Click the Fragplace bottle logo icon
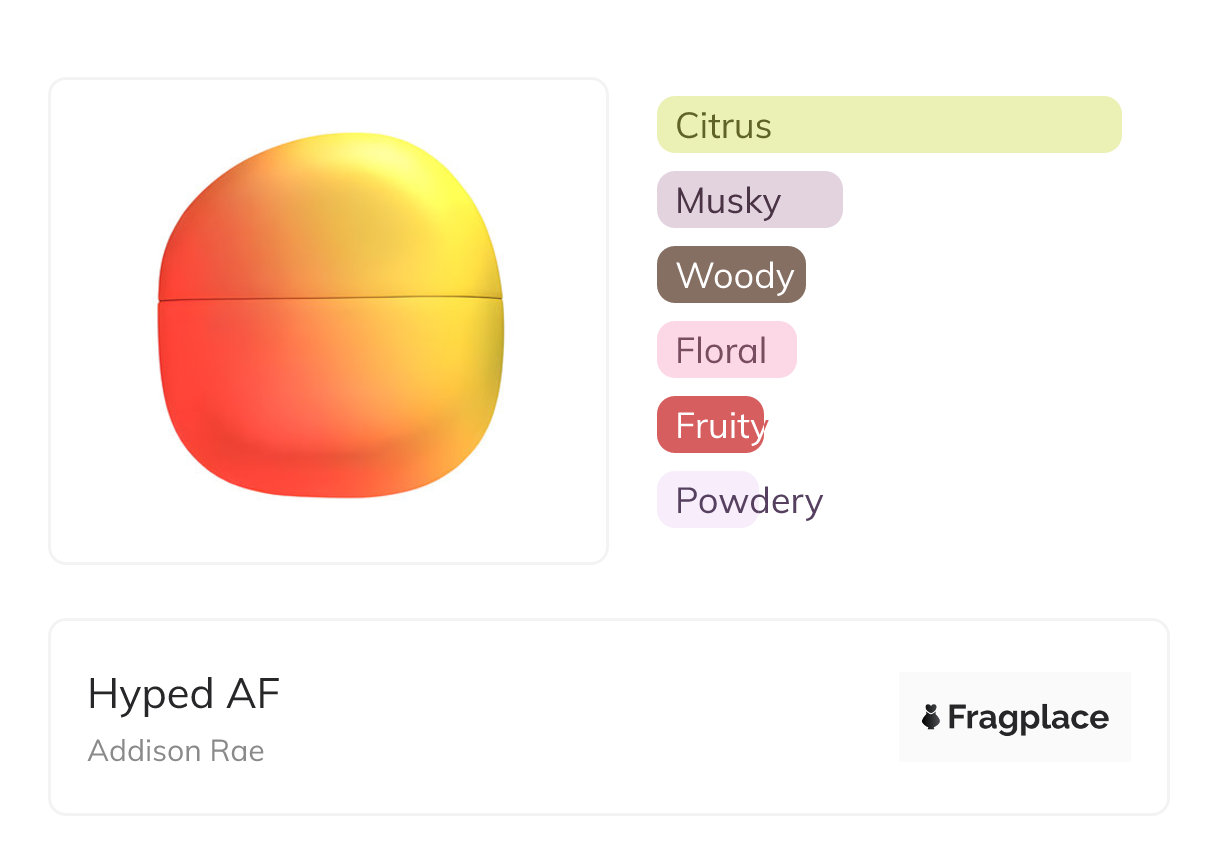 931,717
